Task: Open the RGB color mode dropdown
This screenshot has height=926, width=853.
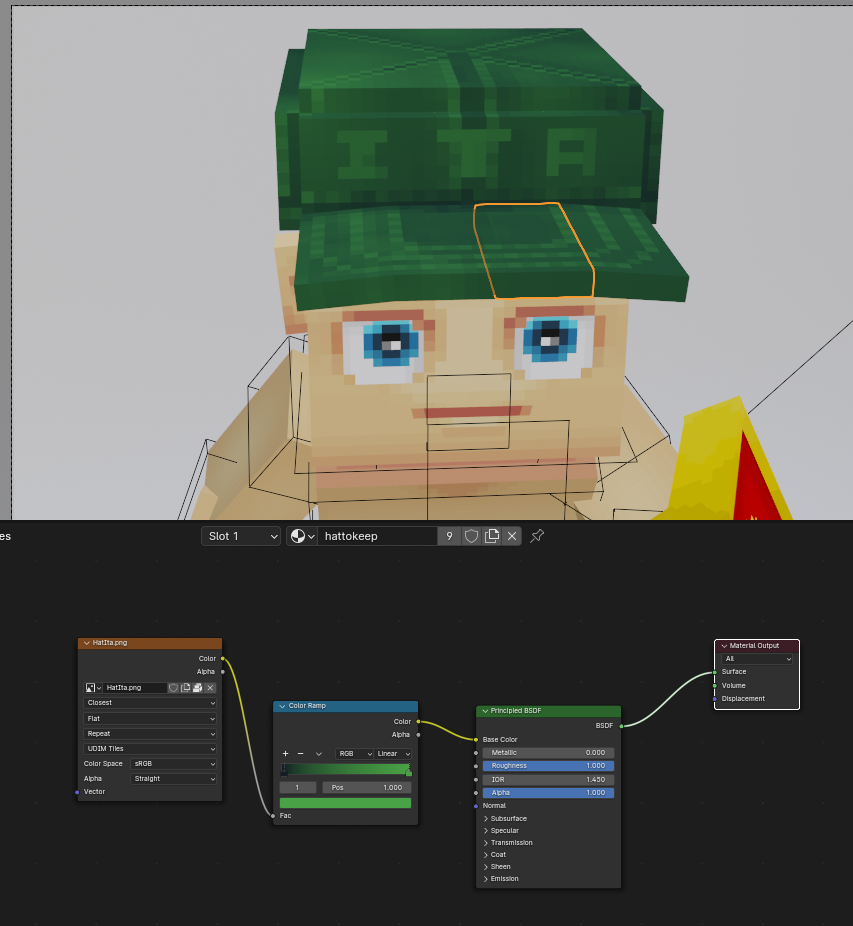Action: 354,753
